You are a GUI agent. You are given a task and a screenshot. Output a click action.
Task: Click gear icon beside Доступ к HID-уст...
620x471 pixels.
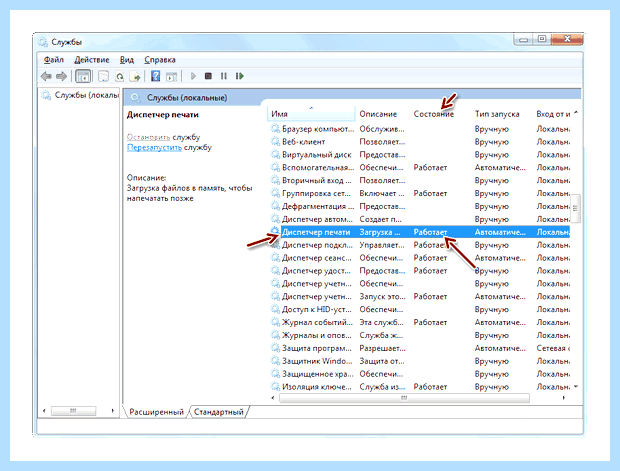275,309
